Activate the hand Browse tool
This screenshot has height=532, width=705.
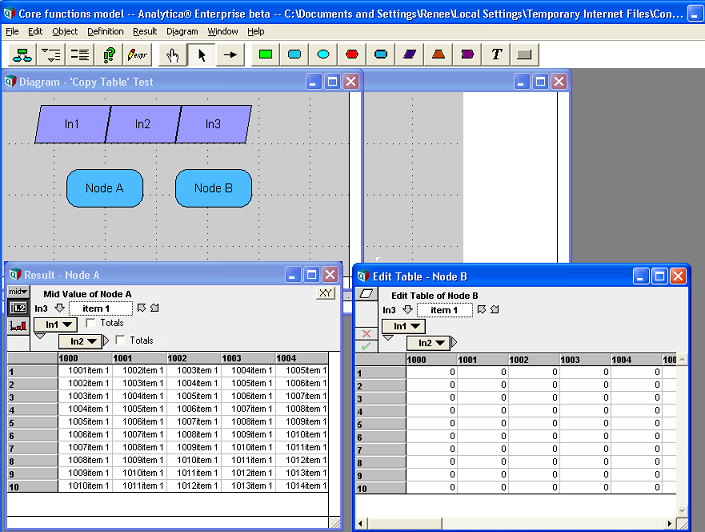click(x=173, y=55)
